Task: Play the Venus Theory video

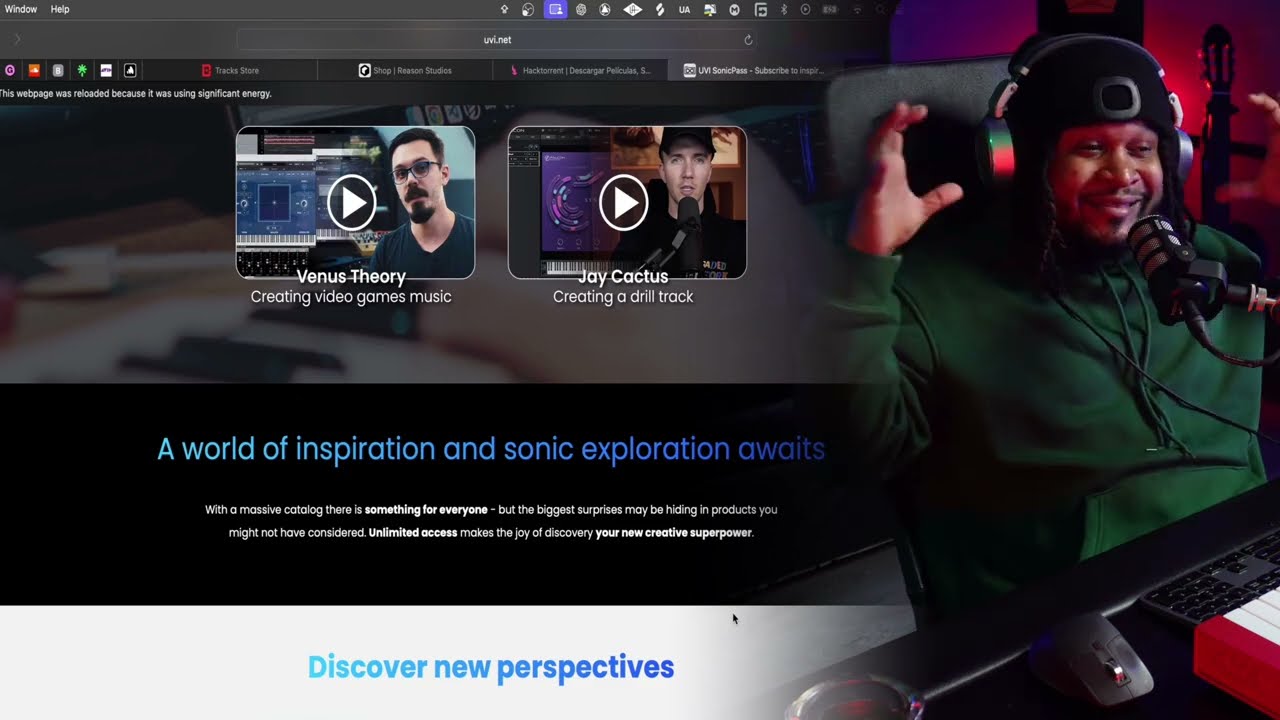Action: pyautogui.click(x=352, y=203)
